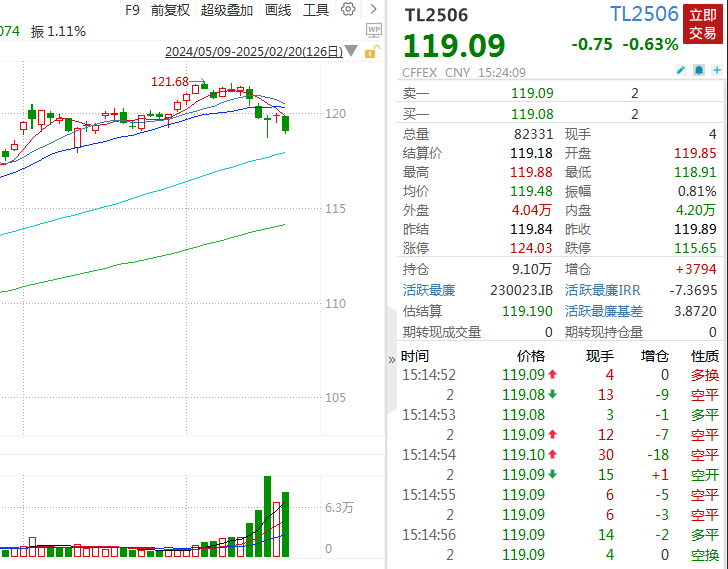
Task: Select the 15:14:54 tick row time
Action: [429, 455]
